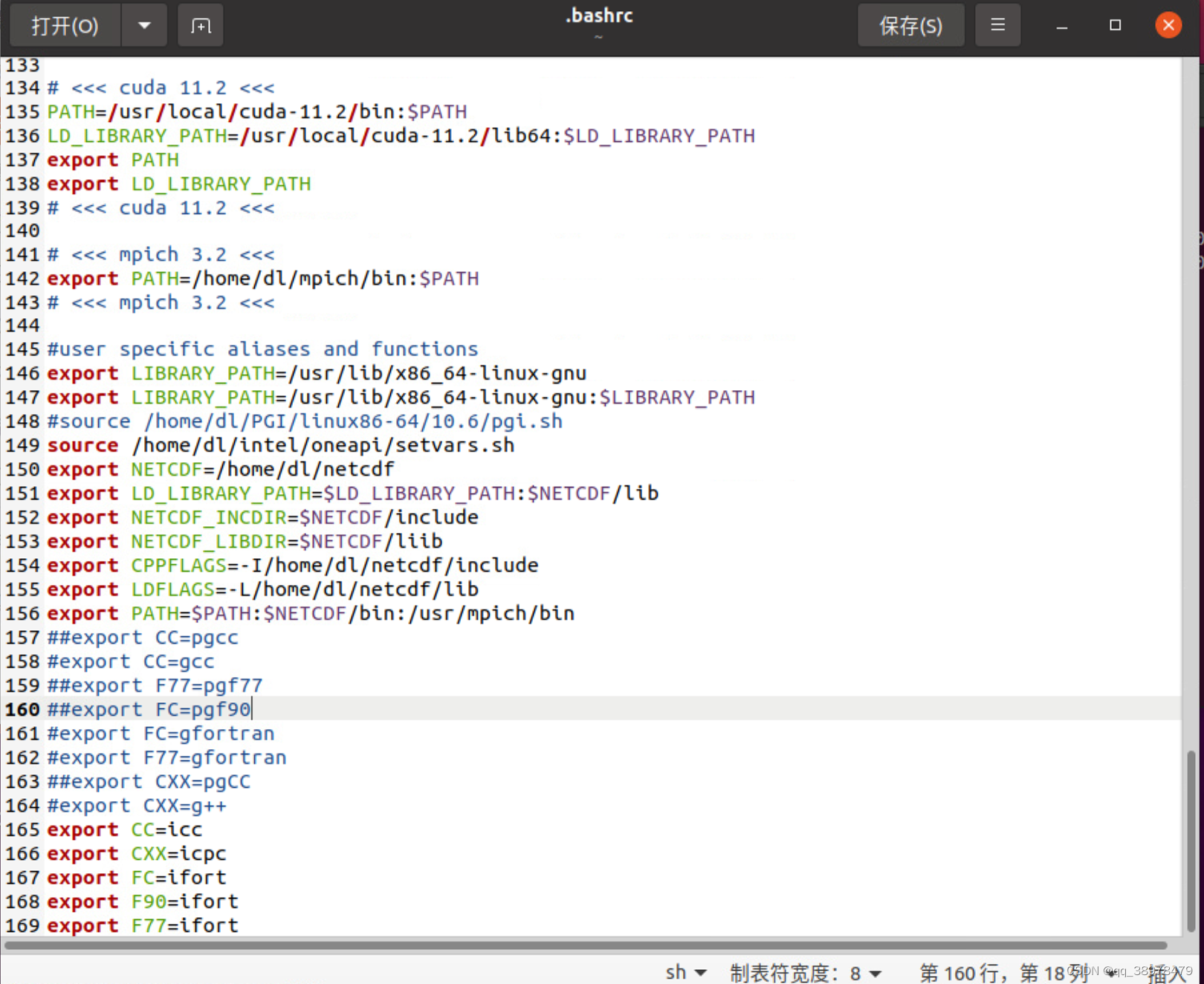1204x984 pixels.
Task: Open a file using the 打开(O) button
Action: coord(64,25)
